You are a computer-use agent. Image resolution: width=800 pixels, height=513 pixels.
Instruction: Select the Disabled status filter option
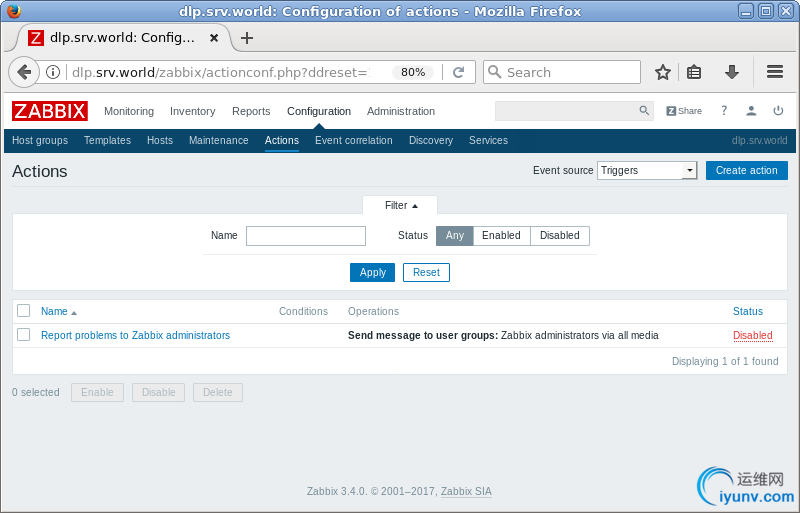(560, 235)
